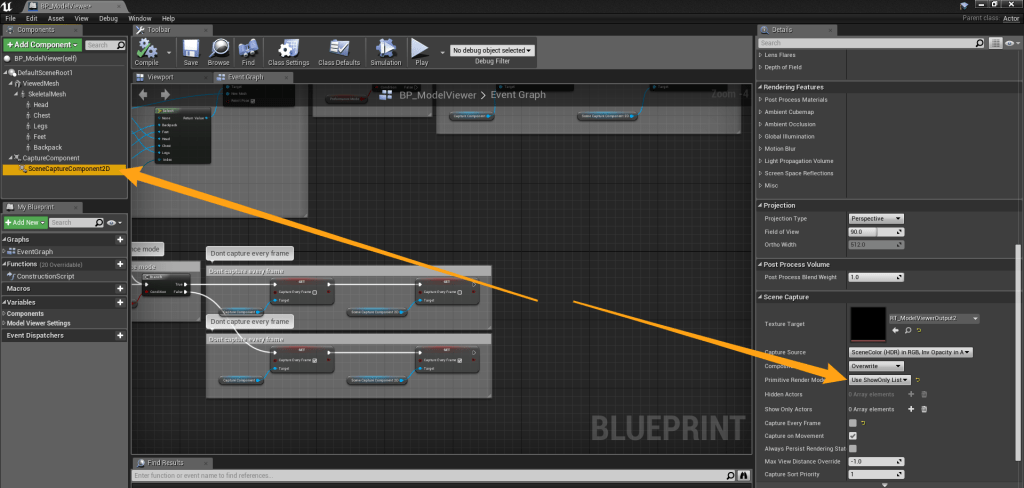Save the blueprint with the Save icon
1024x488 pixels.
coord(191,50)
